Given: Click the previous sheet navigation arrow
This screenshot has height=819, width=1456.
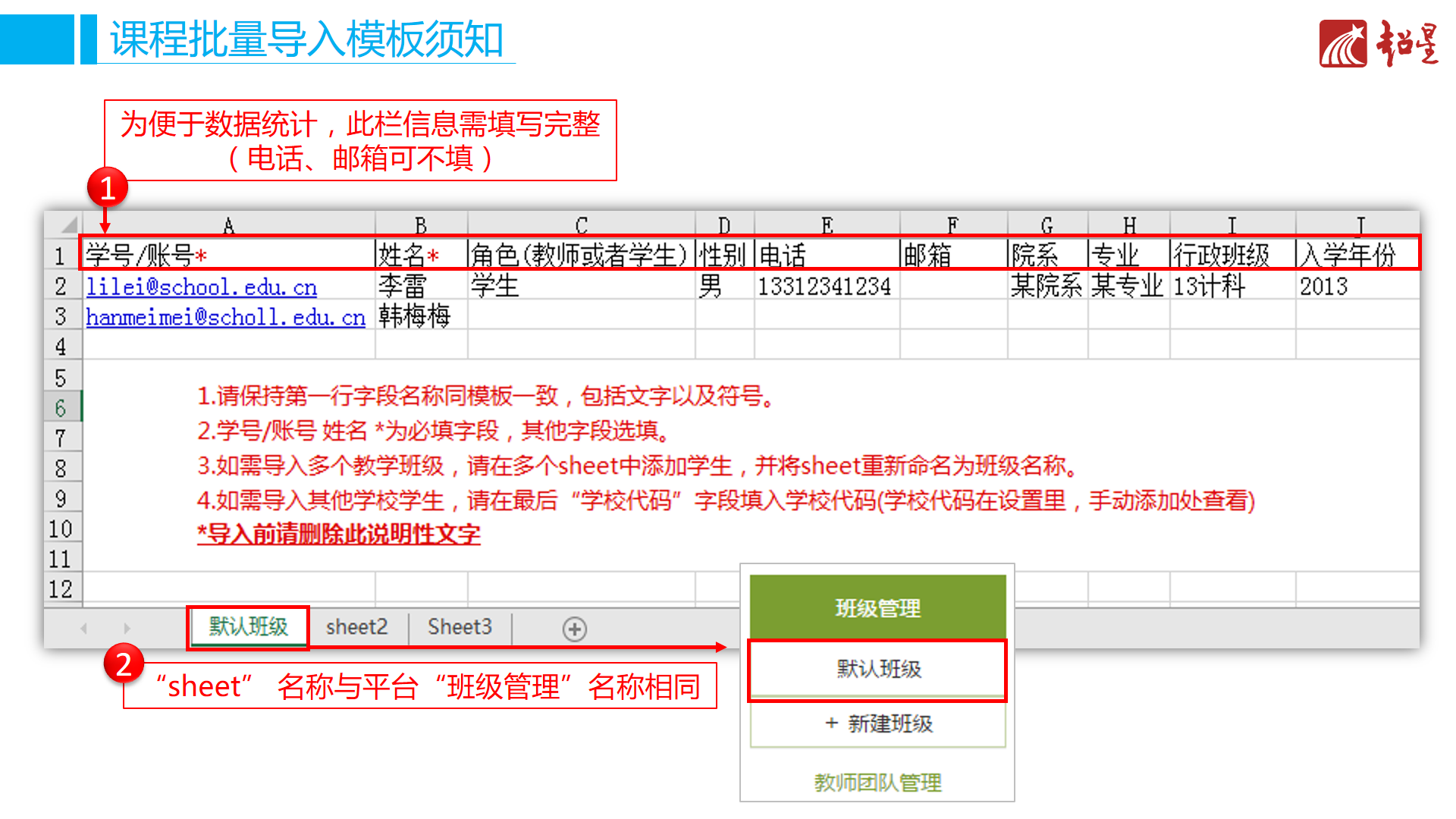Looking at the screenshot, I should coord(83,629).
